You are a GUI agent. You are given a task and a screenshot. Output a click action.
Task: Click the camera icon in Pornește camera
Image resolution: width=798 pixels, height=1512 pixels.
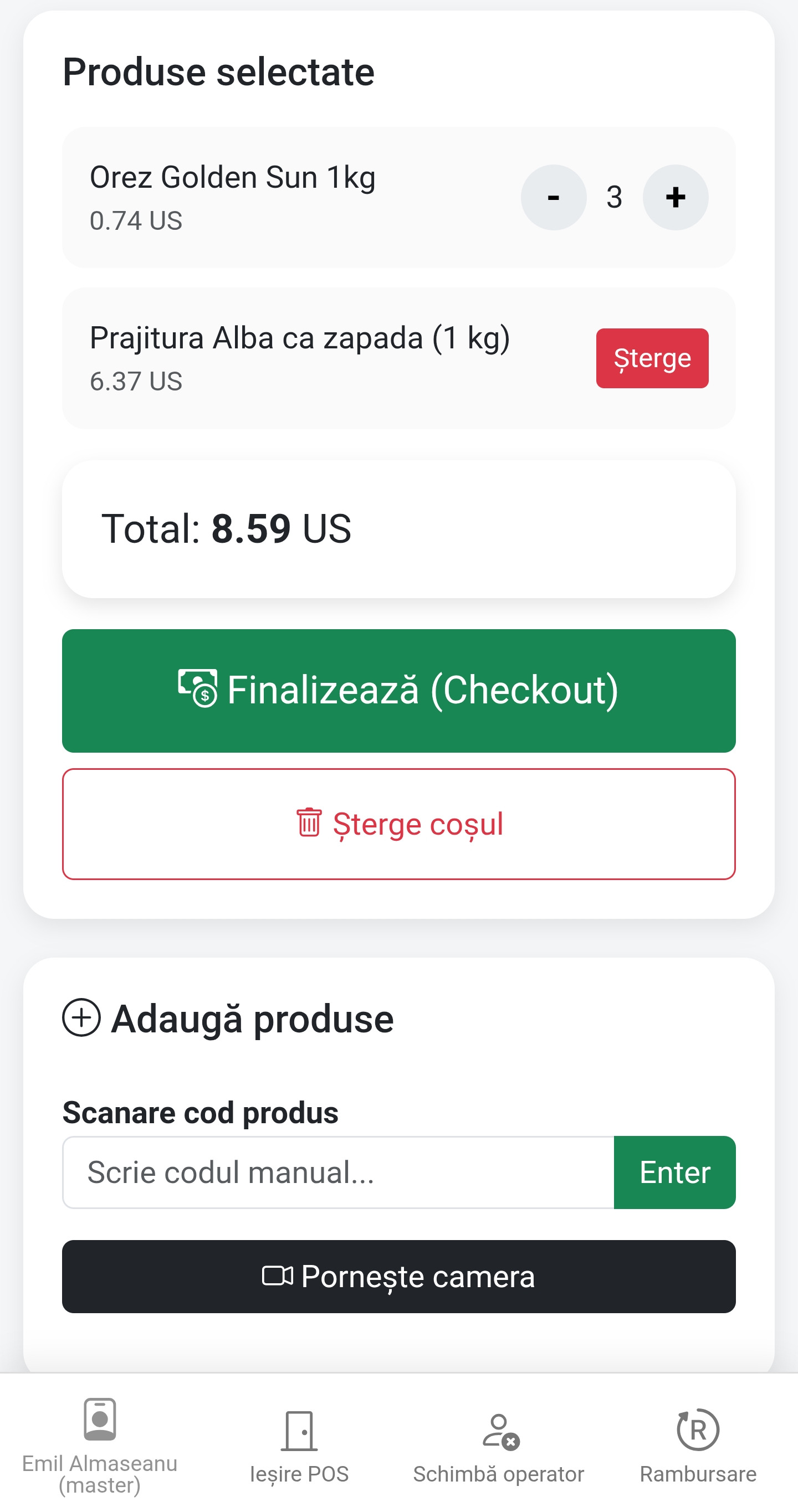(277, 1276)
